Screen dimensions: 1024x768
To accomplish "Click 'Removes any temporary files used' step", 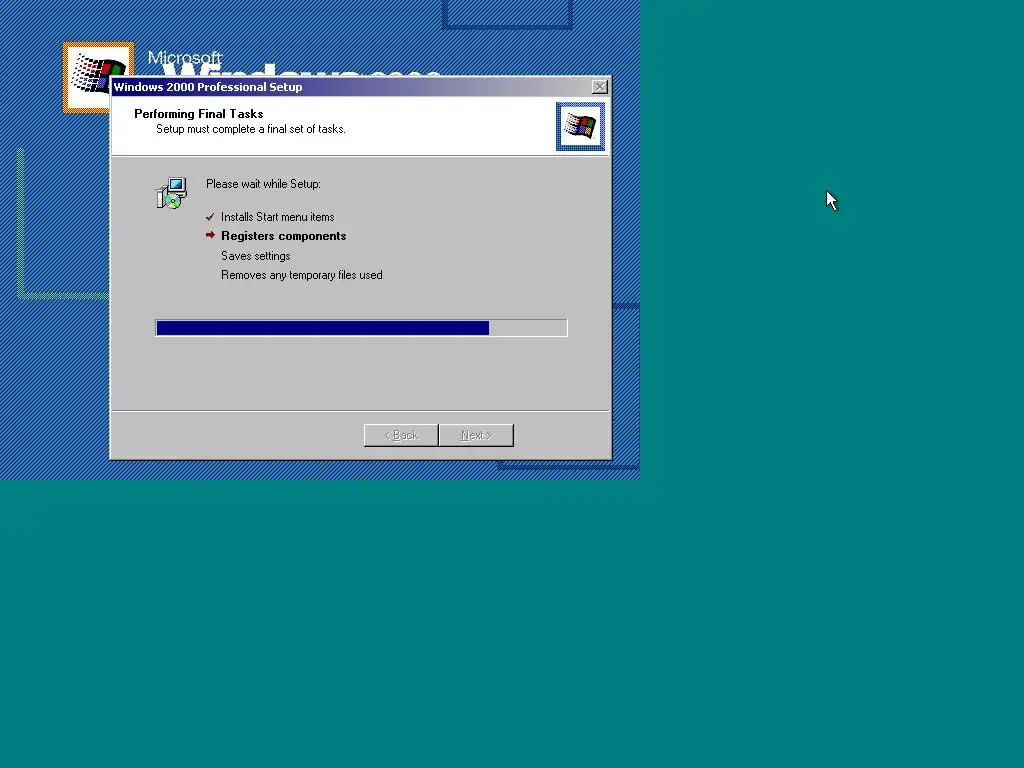I will [302, 275].
